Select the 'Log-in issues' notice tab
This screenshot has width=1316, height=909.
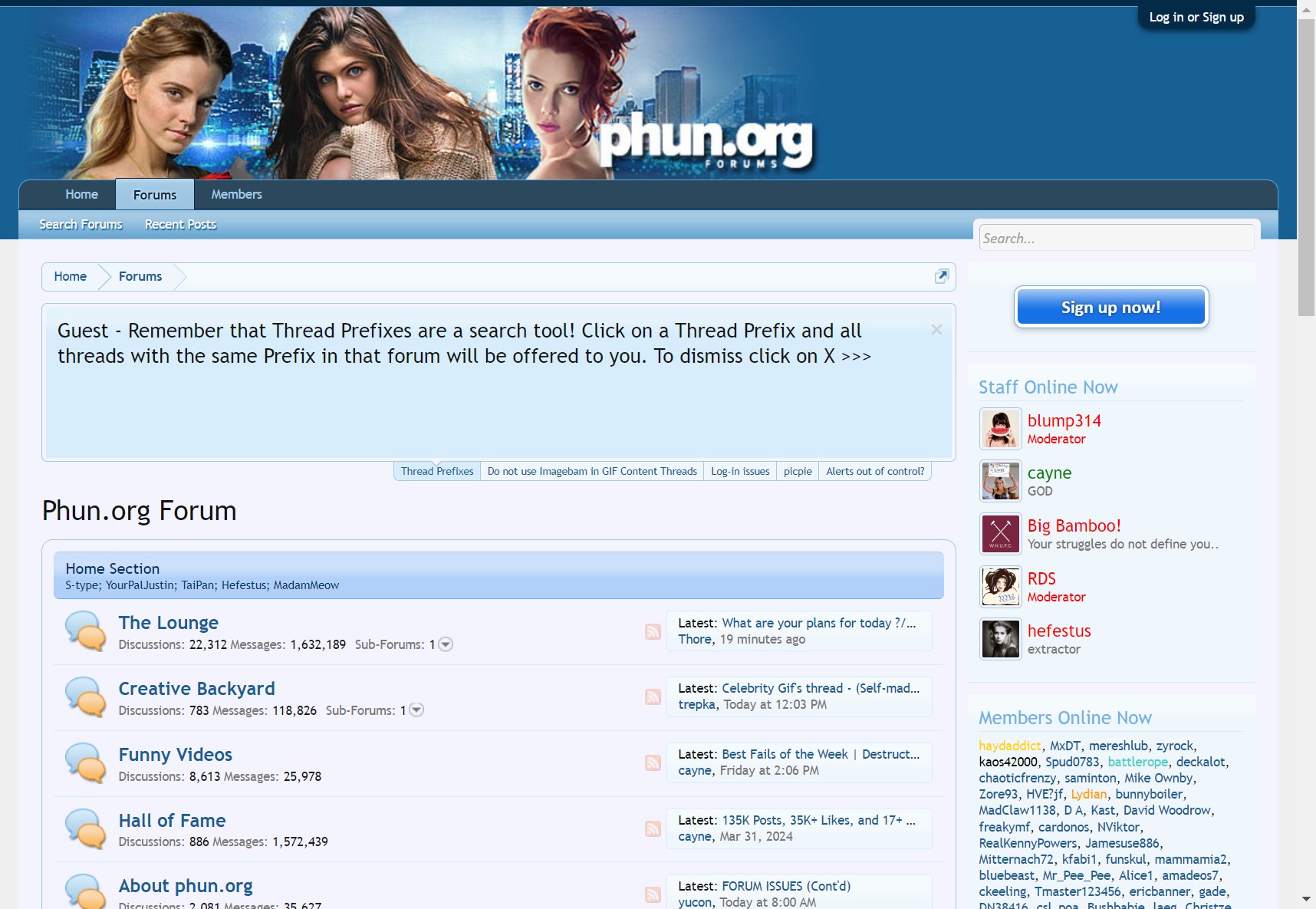740,471
